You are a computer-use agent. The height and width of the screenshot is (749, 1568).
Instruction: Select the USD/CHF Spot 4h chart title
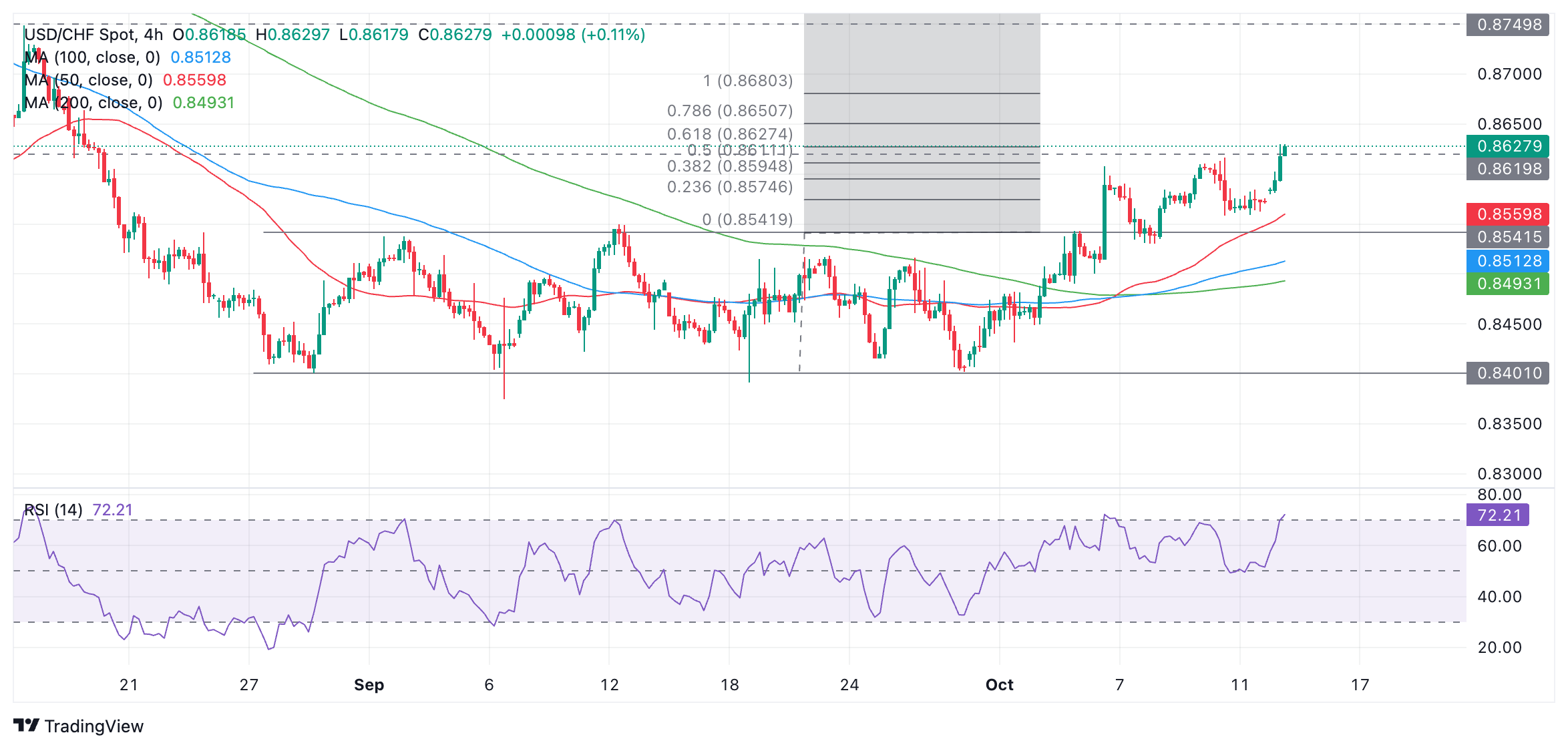[92, 35]
